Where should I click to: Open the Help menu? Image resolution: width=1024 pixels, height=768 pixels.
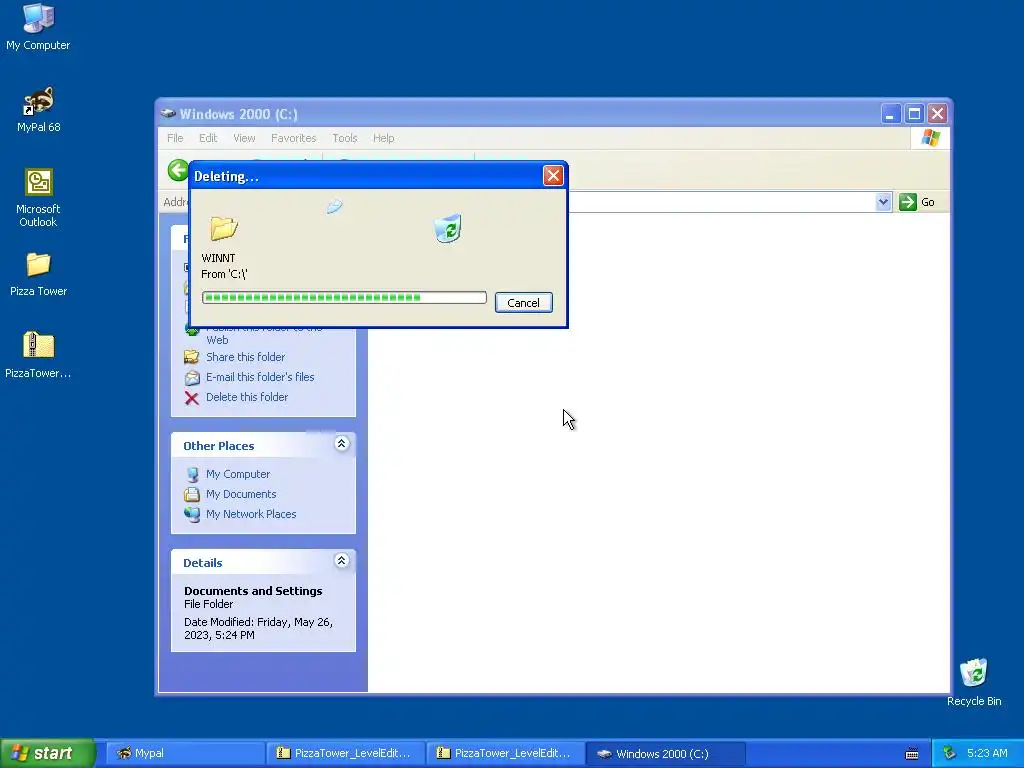pyautogui.click(x=383, y=138)
